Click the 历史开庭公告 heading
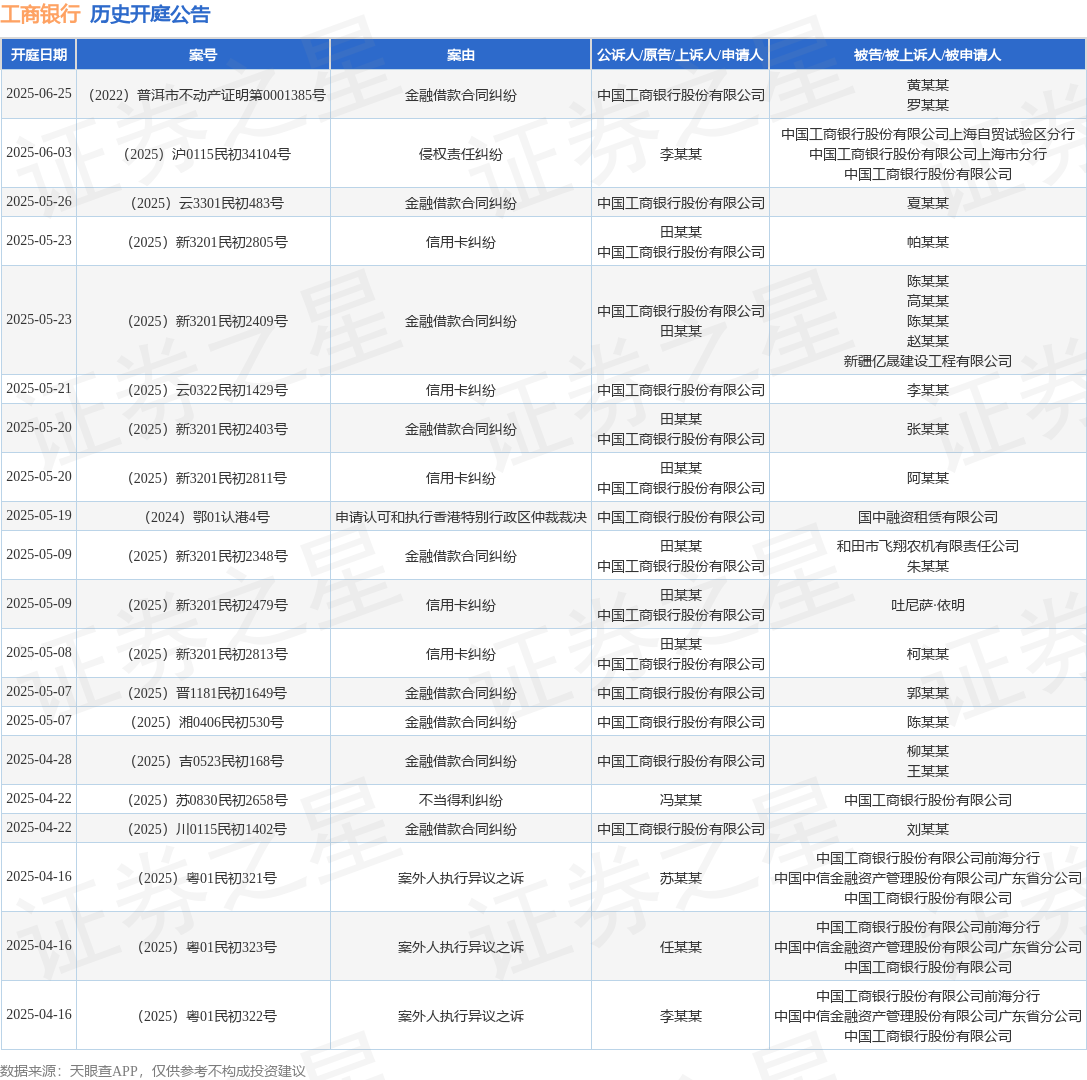Viewport: 1087px width, 1080px height. click(x=150, y=14)
